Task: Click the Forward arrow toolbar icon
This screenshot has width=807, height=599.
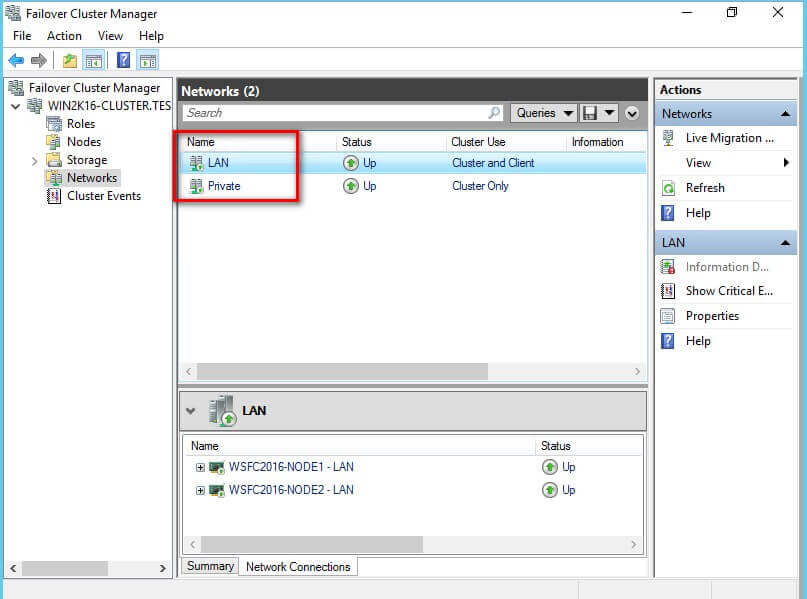Action: click(39, 61)
